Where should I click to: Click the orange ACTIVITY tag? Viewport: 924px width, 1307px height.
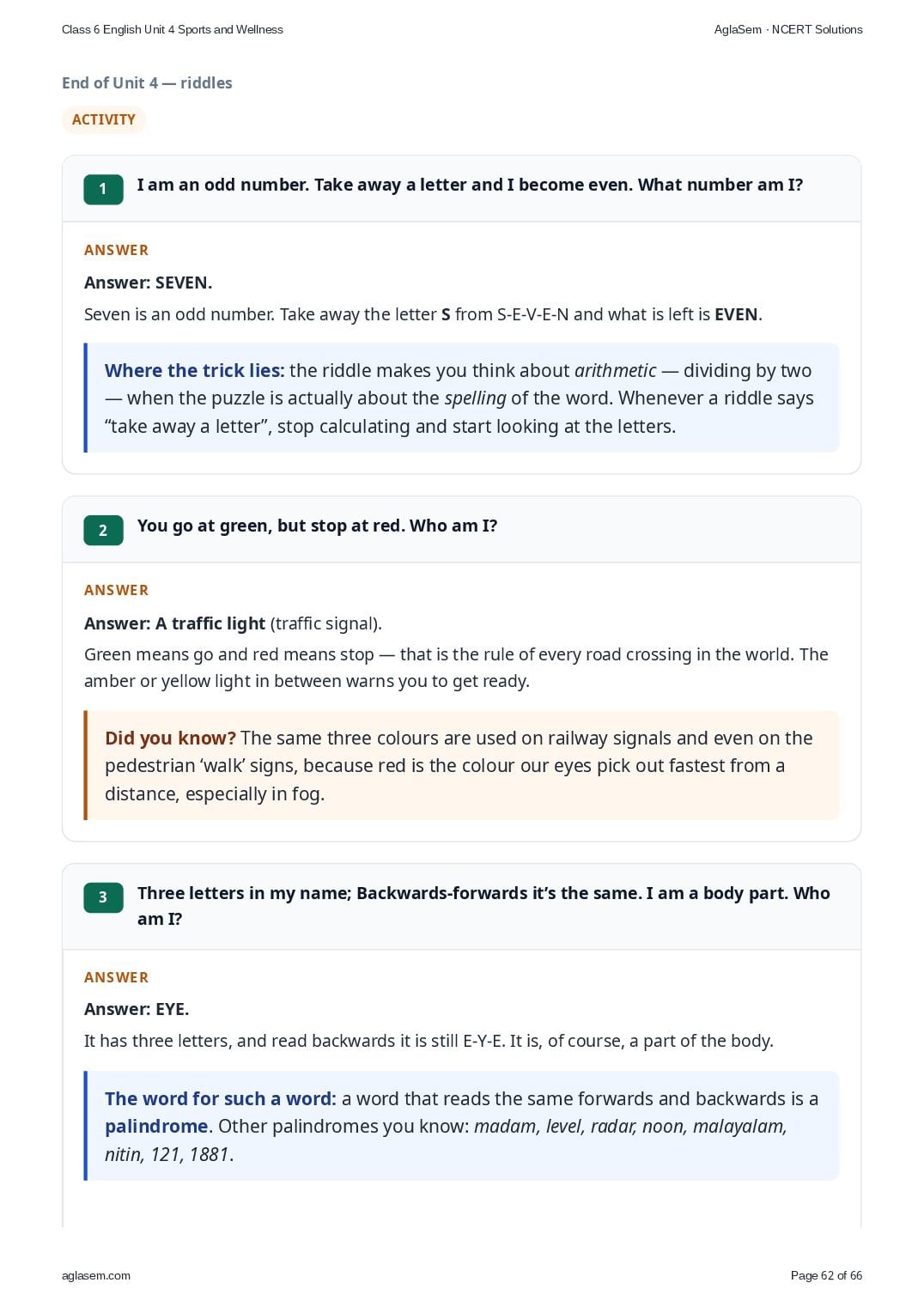104,119
